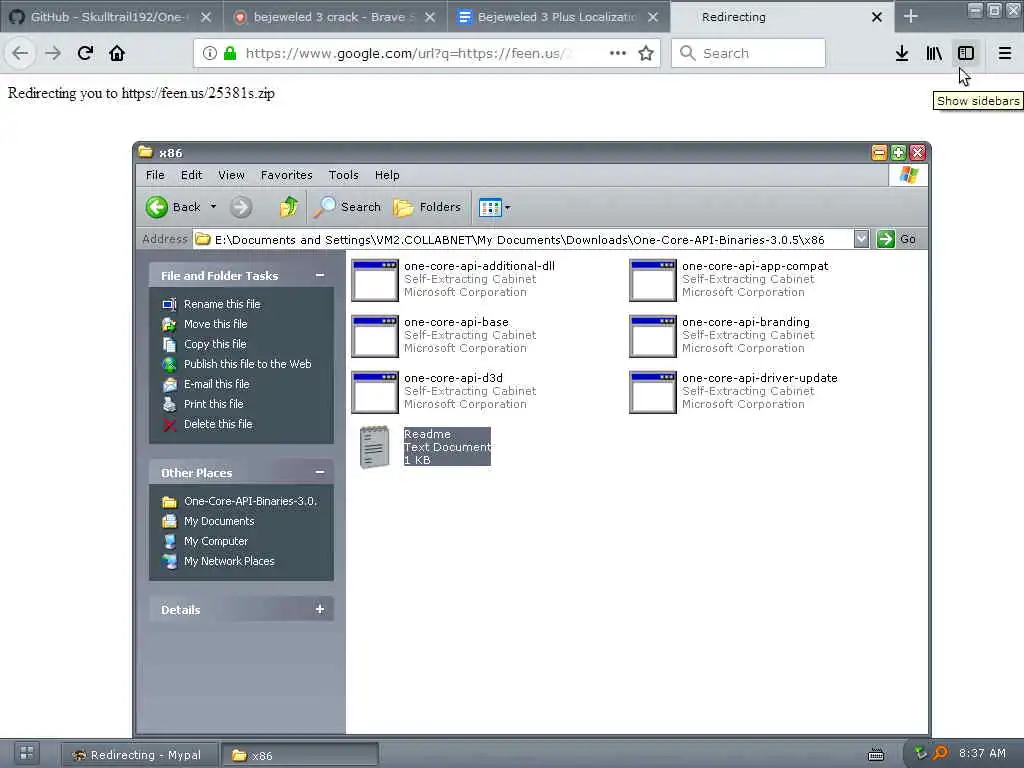Go to My Network Places
Viewport: 1024px width, 768px height.
click(x=229, y=561)
